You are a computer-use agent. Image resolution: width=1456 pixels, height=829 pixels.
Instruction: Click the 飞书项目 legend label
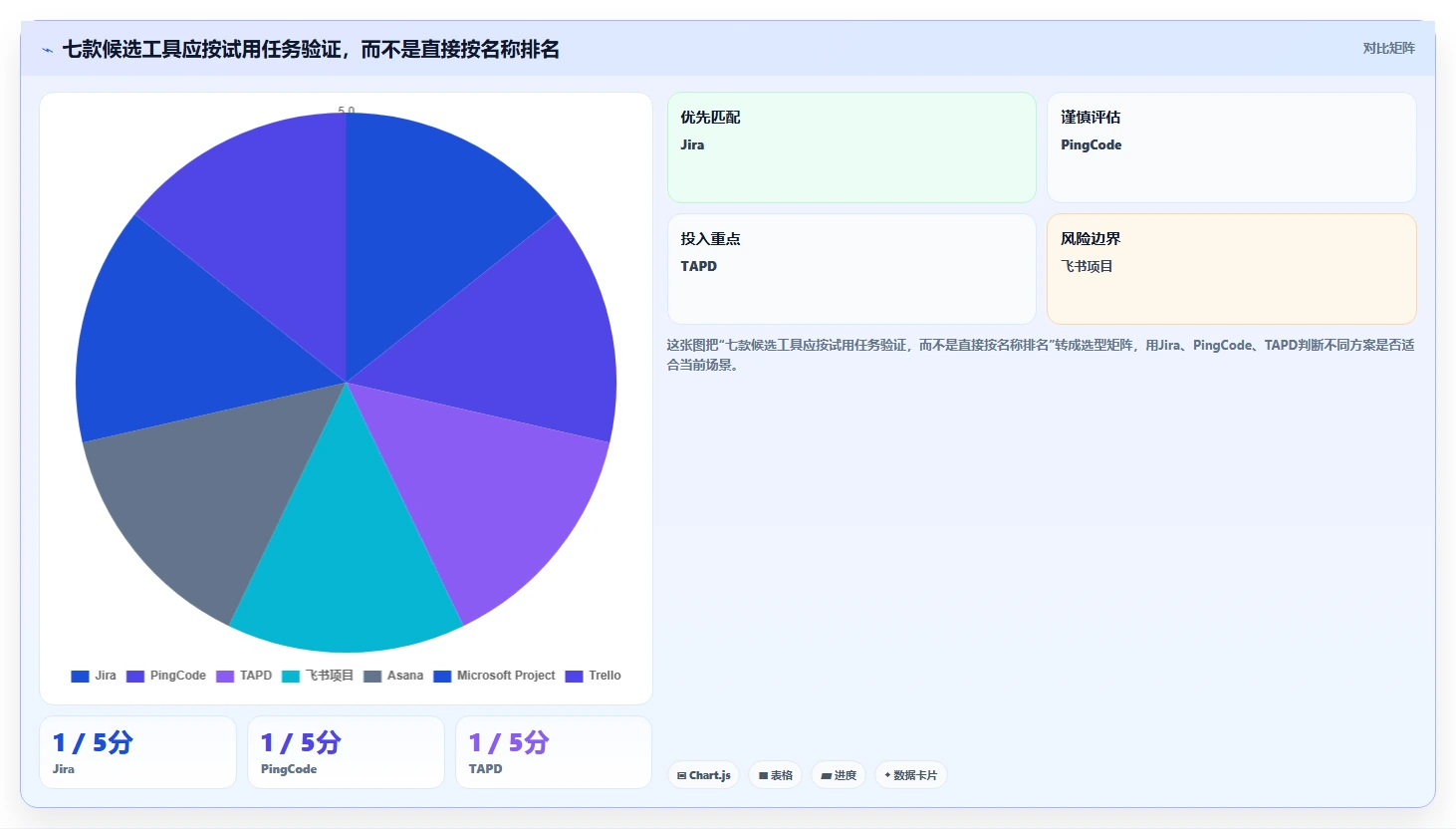pyautogui.click(x=330, y=676)
